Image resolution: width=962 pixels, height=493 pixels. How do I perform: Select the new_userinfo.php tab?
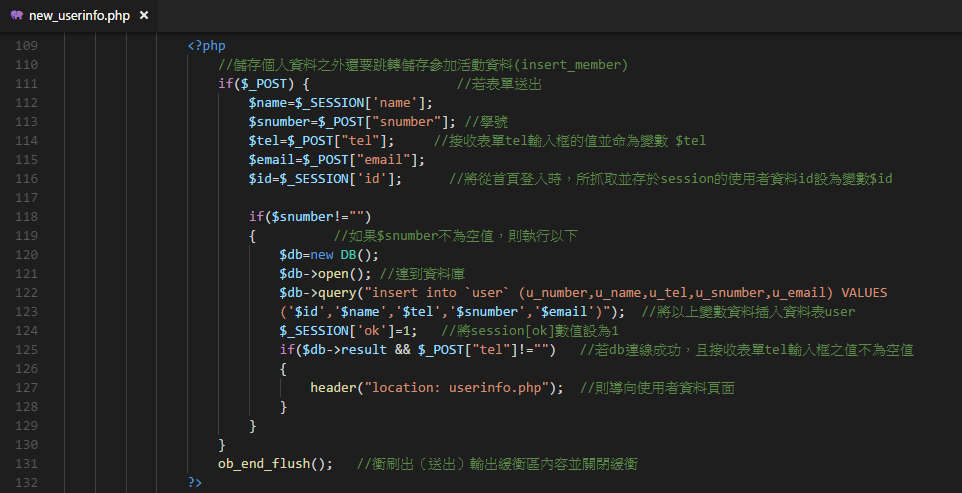pyautogui.click(x=79, y=15)
